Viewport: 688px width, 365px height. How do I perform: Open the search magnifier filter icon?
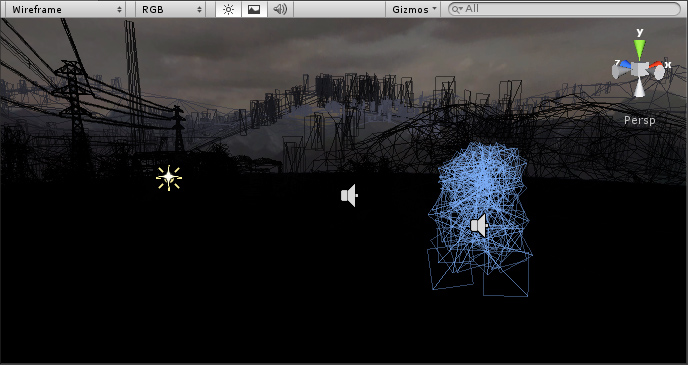coord(457,9)
